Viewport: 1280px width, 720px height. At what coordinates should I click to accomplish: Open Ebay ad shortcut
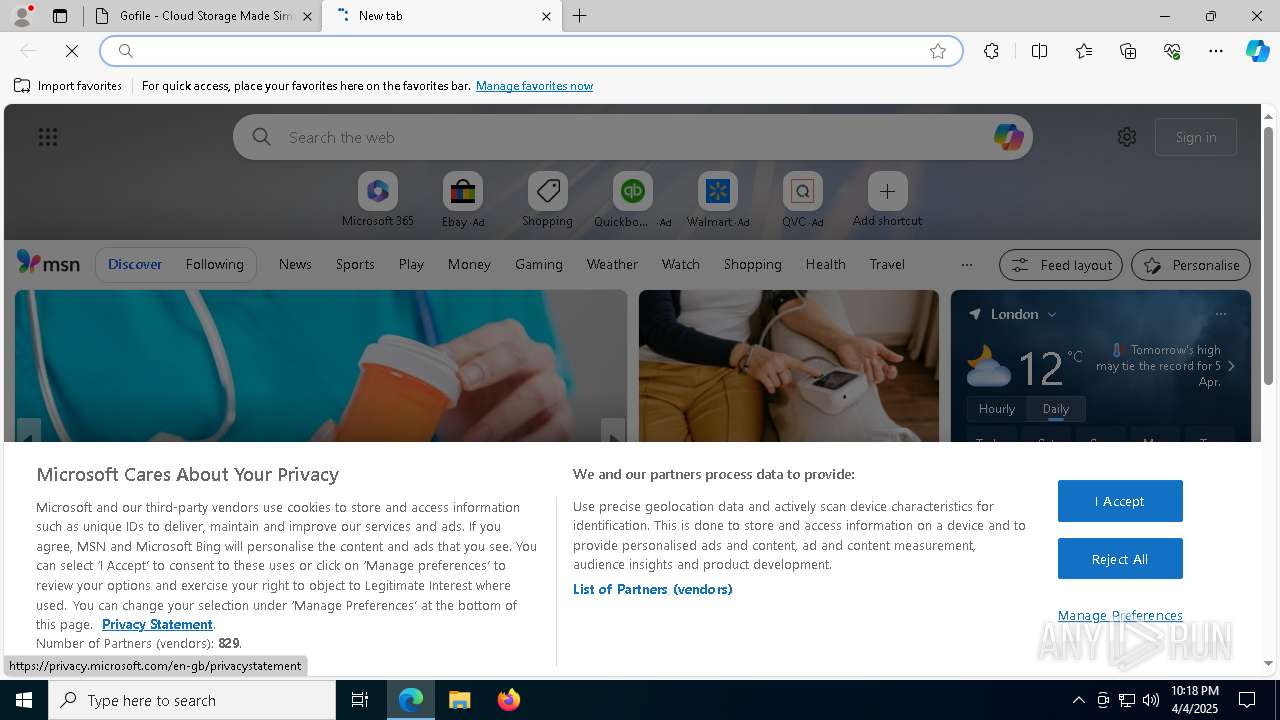[462, 200]
